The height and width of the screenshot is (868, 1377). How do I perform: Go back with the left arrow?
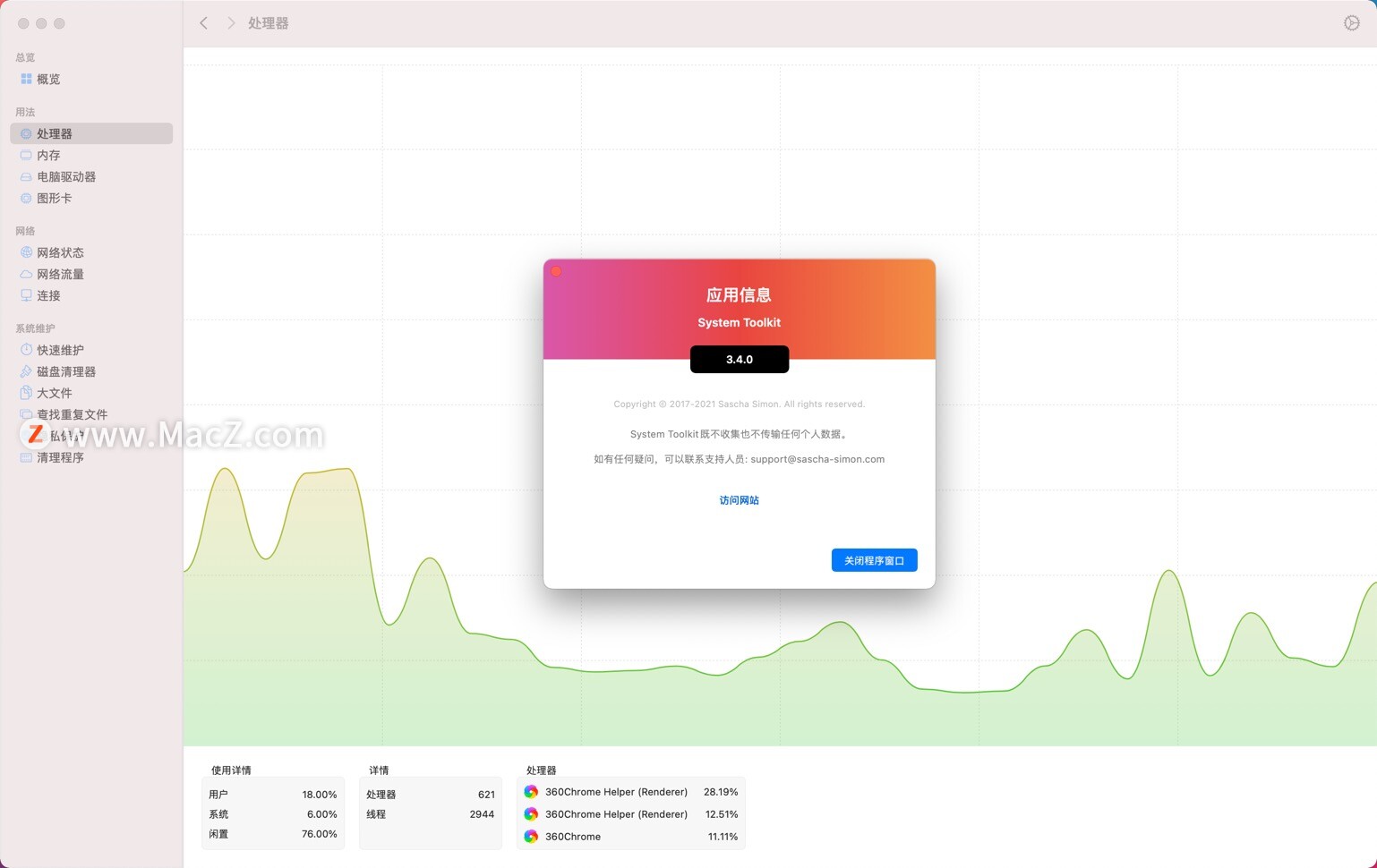tap(203, 23)
